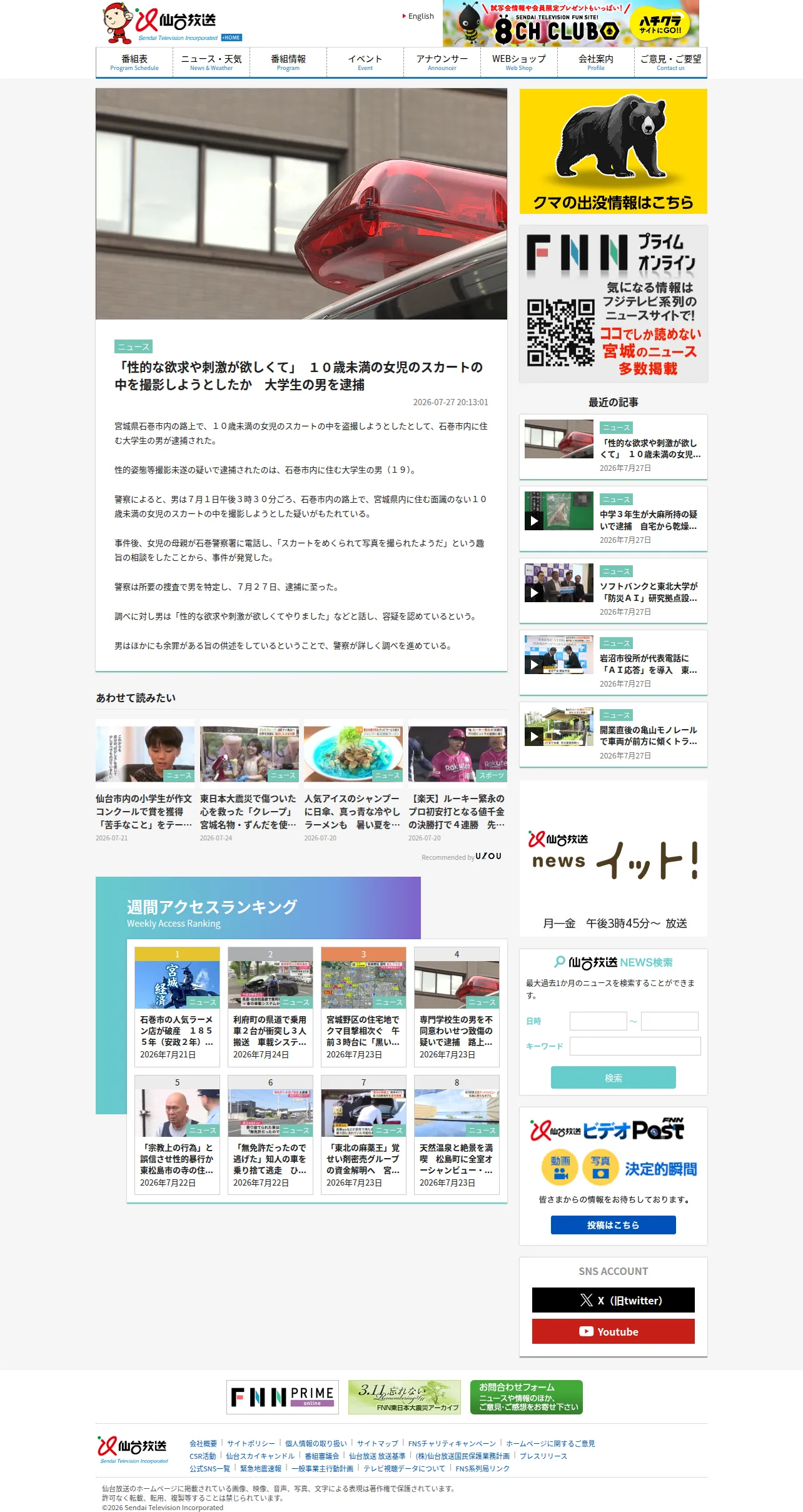The image size is (803, 1512).
Task: Open the 番組表 Program Schedule menu
Action: click(134, 62)
